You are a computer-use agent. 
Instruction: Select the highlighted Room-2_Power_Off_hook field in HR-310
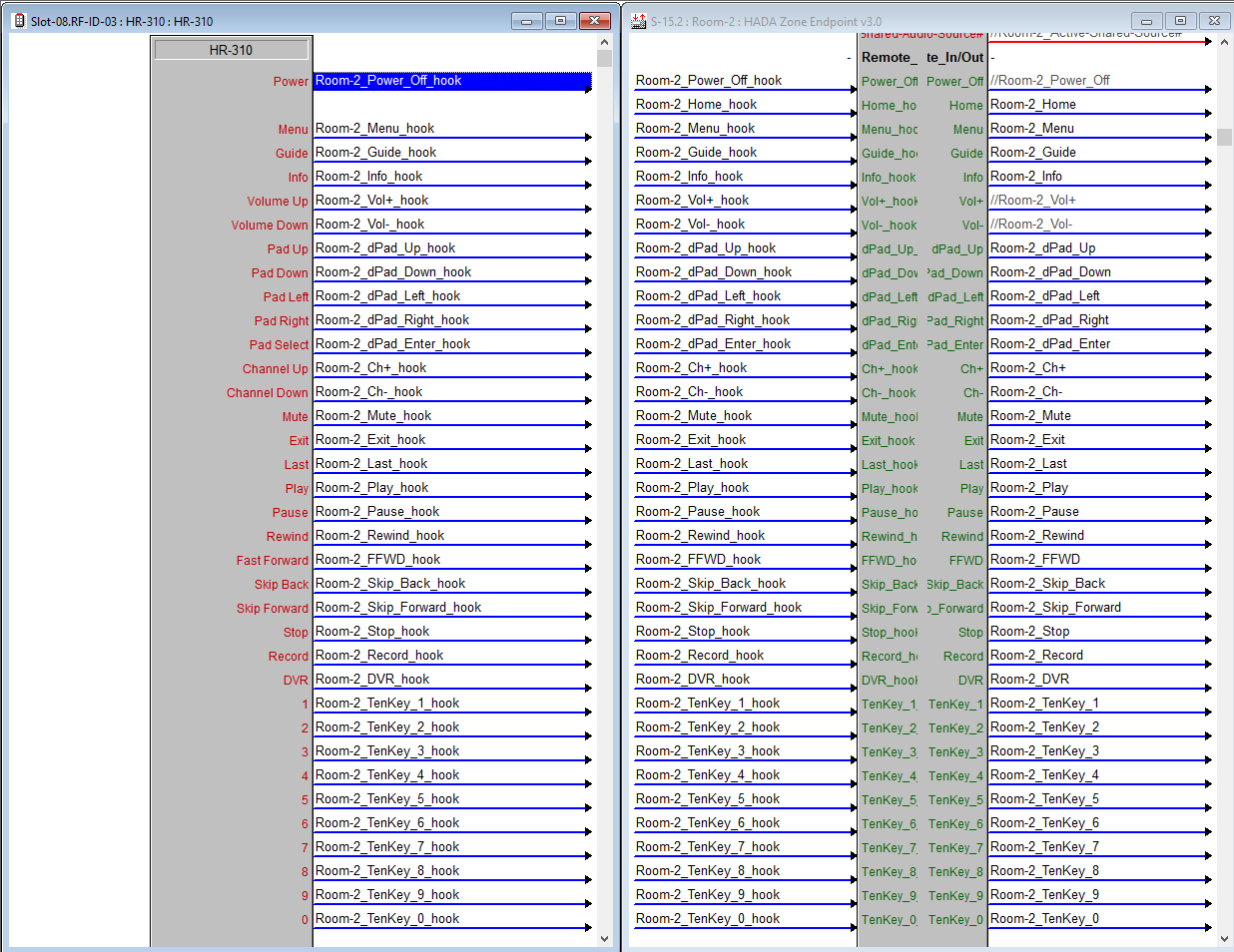(452, 81)
